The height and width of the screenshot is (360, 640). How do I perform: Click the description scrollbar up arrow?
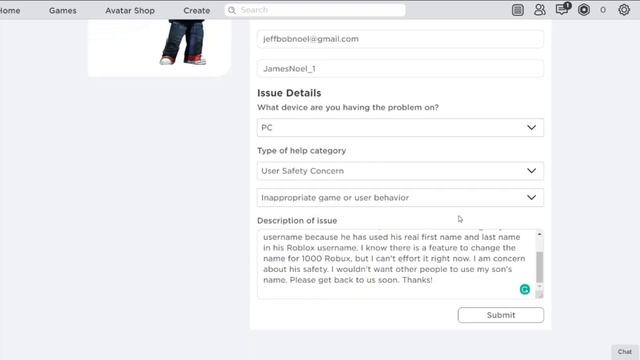pyautogui.click(x=540, y=234)
